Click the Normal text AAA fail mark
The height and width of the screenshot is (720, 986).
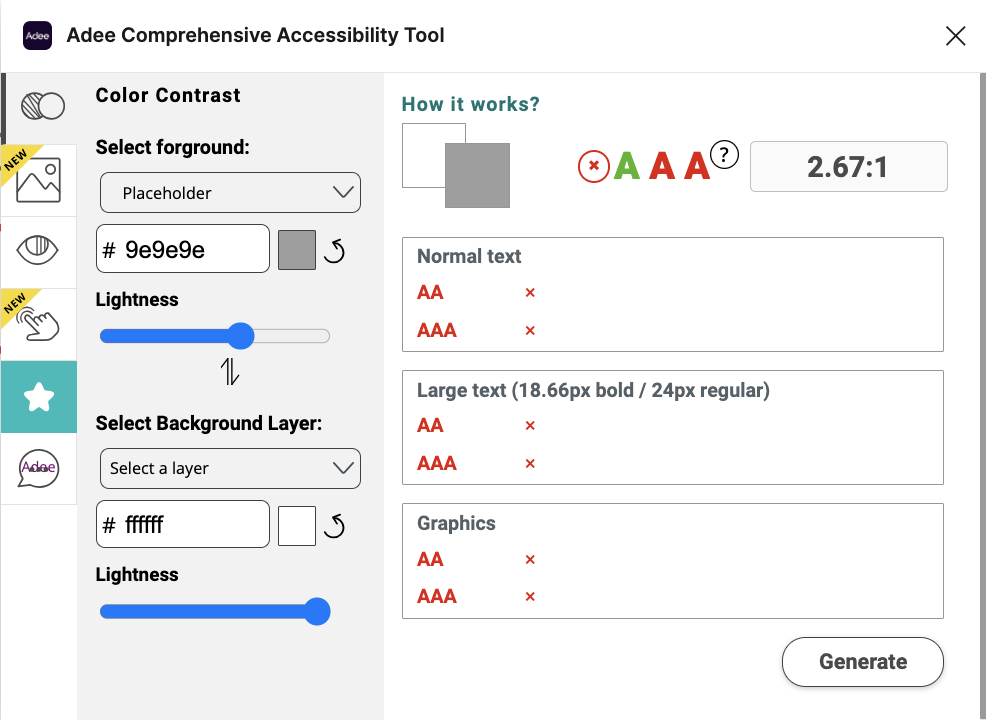pos(530,330)
